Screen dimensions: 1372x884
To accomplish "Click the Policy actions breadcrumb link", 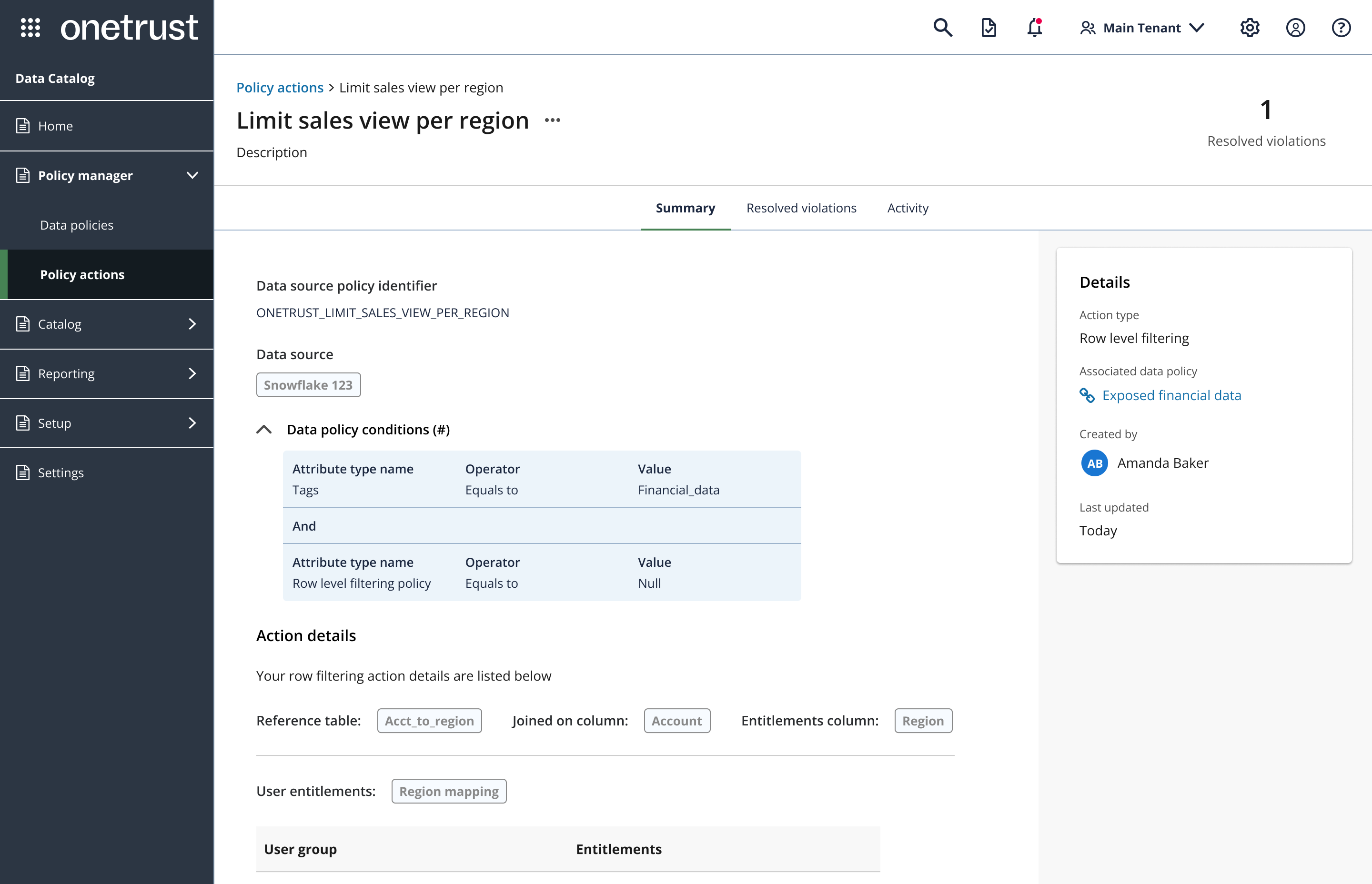I will tap(280, 87).
